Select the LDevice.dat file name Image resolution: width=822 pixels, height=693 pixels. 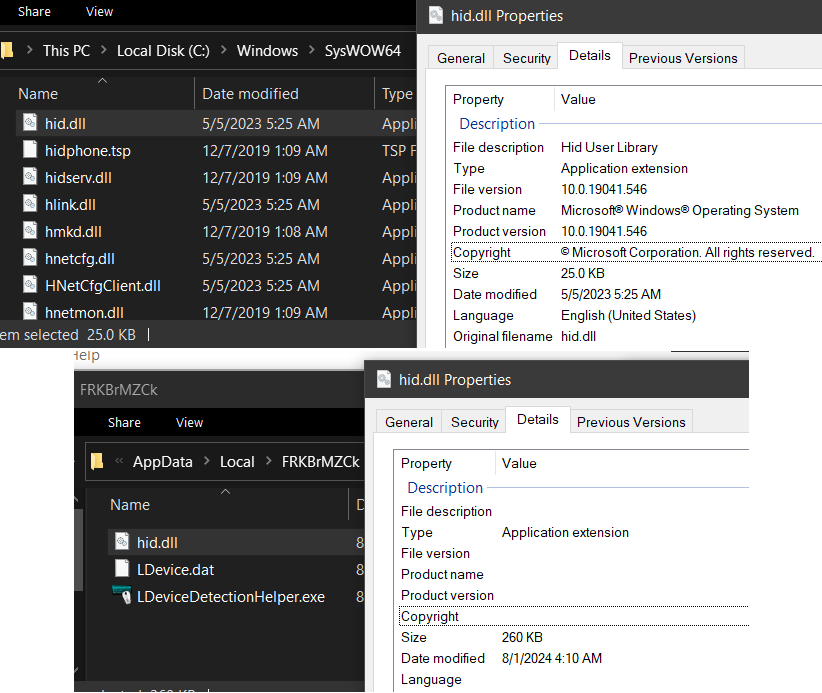(x=175, y=570)
